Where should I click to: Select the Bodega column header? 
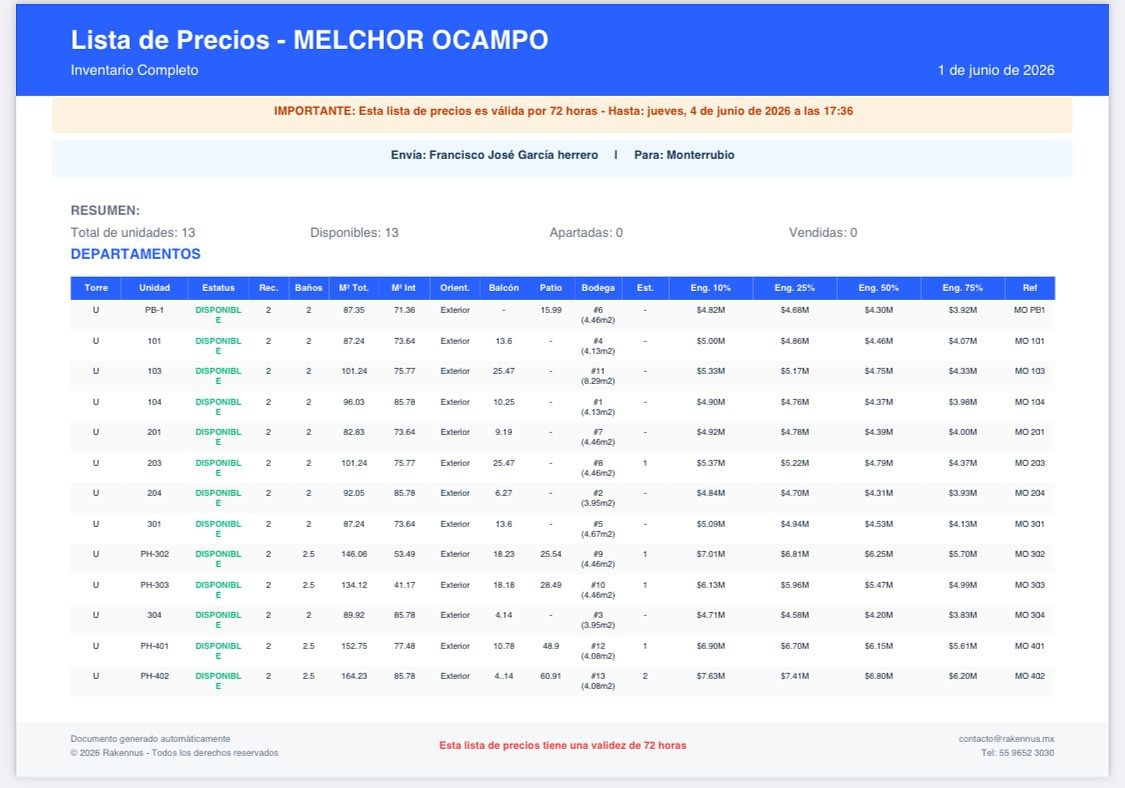598,288
